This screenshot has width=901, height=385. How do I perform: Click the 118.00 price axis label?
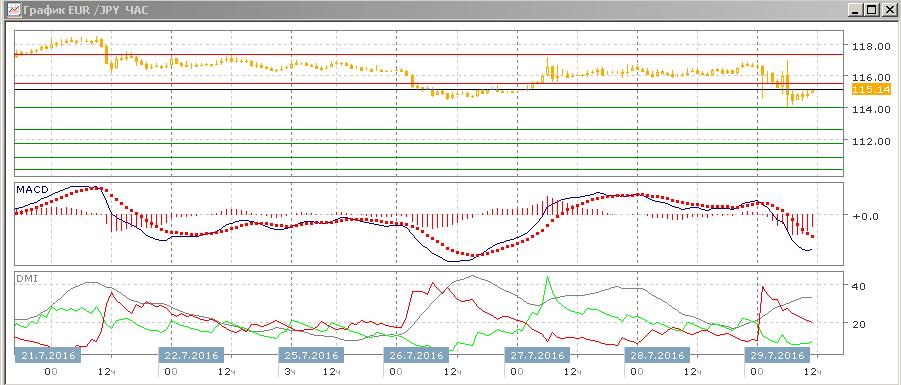pos(871,47)
